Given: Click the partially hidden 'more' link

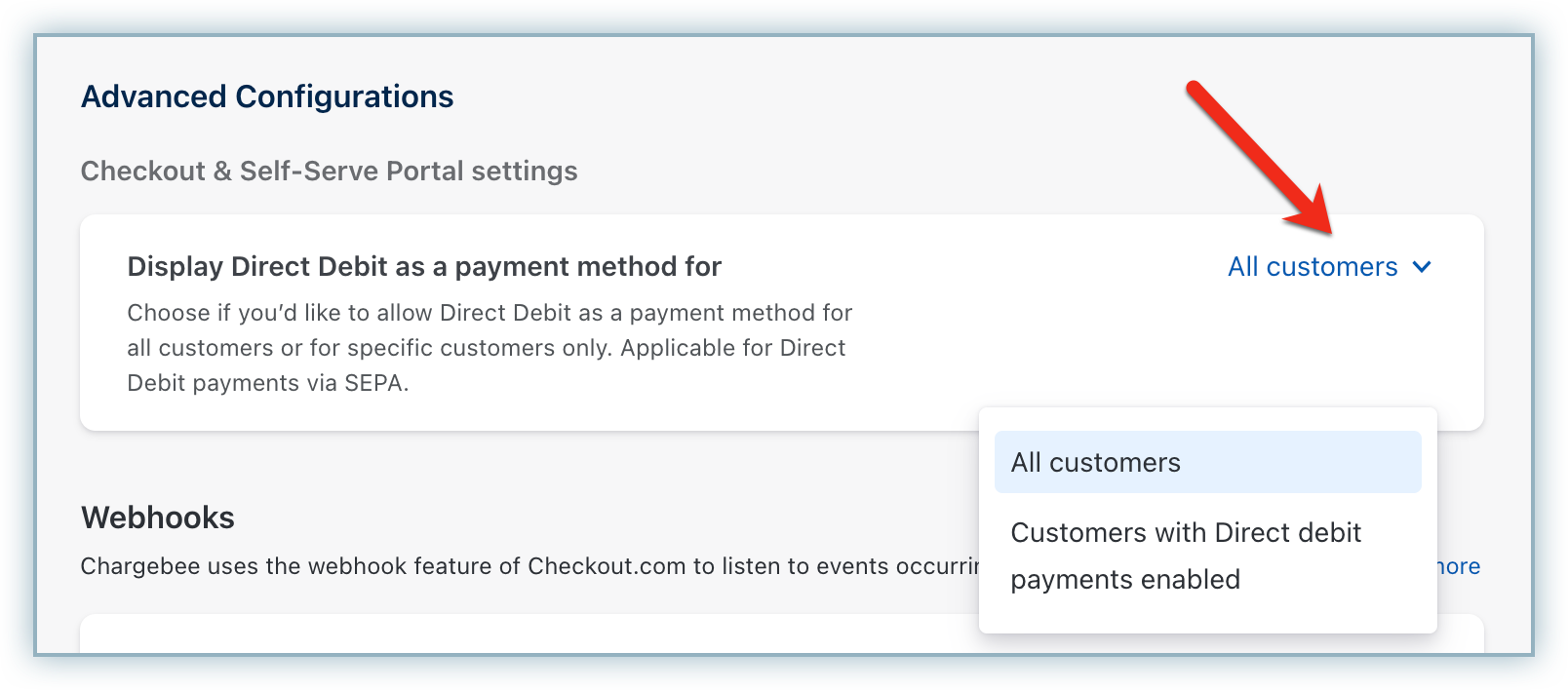Looking at the screenshot, I should (x=1459, y=566).
